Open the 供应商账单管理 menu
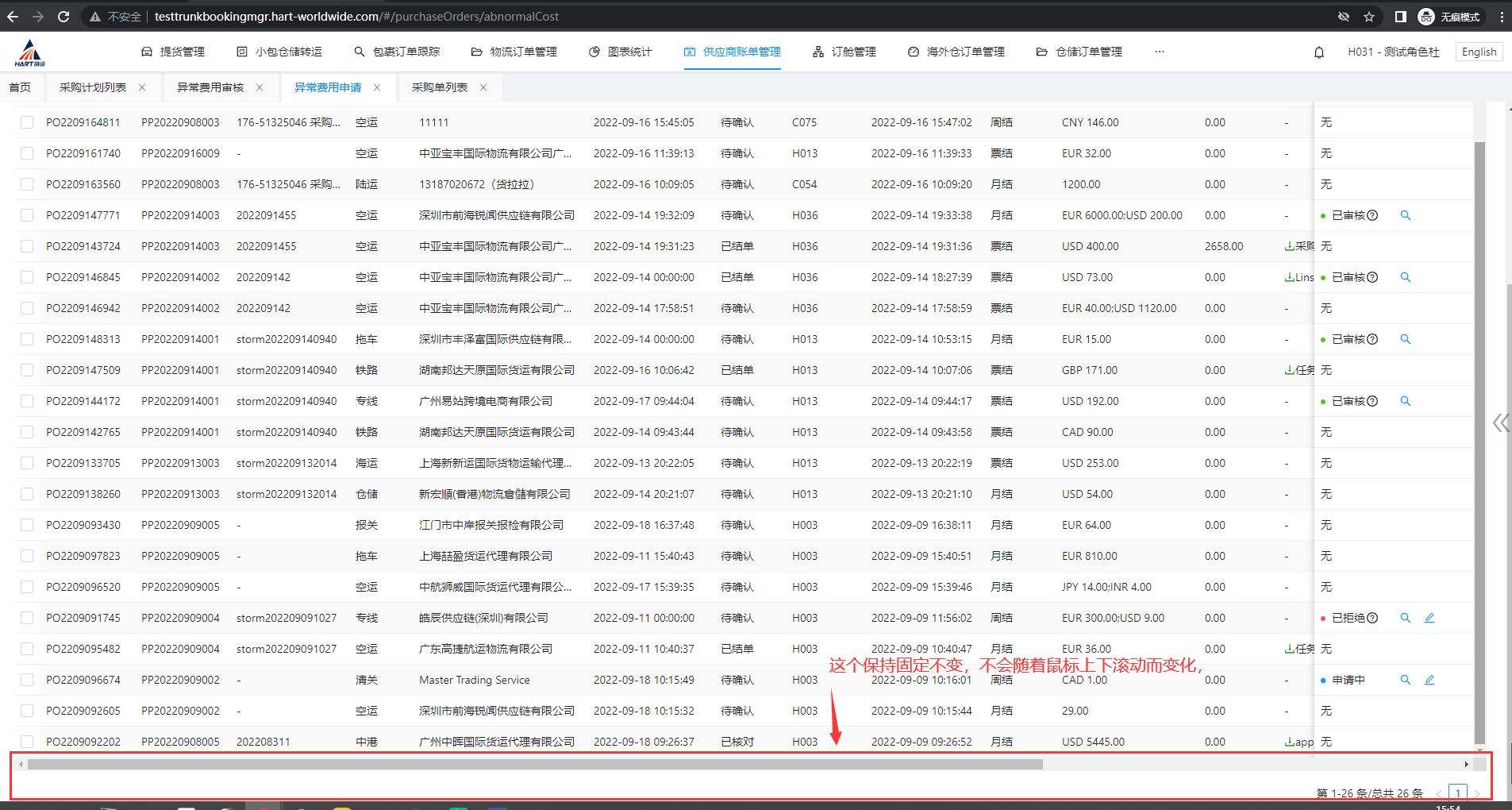1512x810 pixels. (x=733, y=52)
